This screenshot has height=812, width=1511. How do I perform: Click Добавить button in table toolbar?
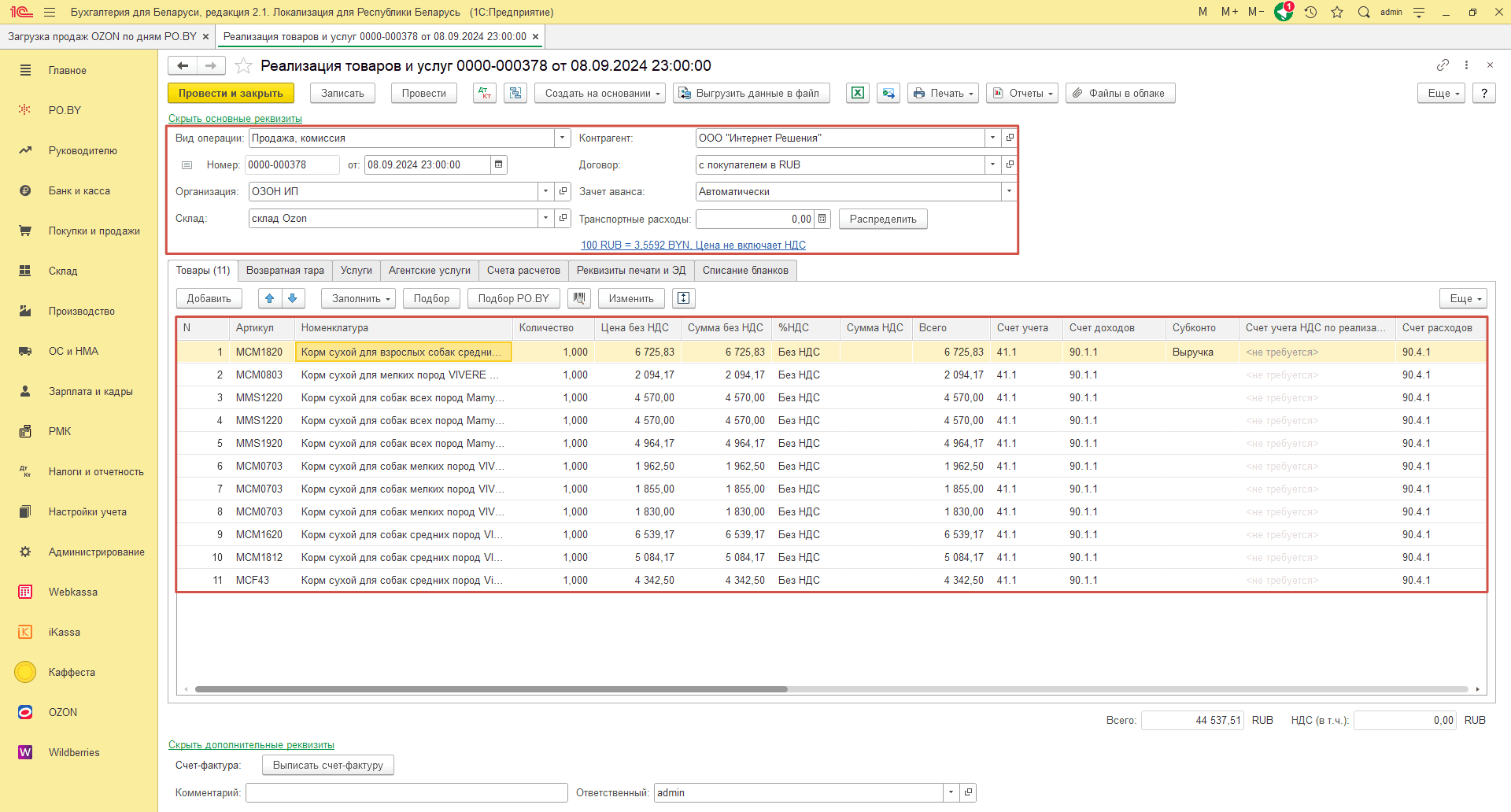[x=209, y=298]
